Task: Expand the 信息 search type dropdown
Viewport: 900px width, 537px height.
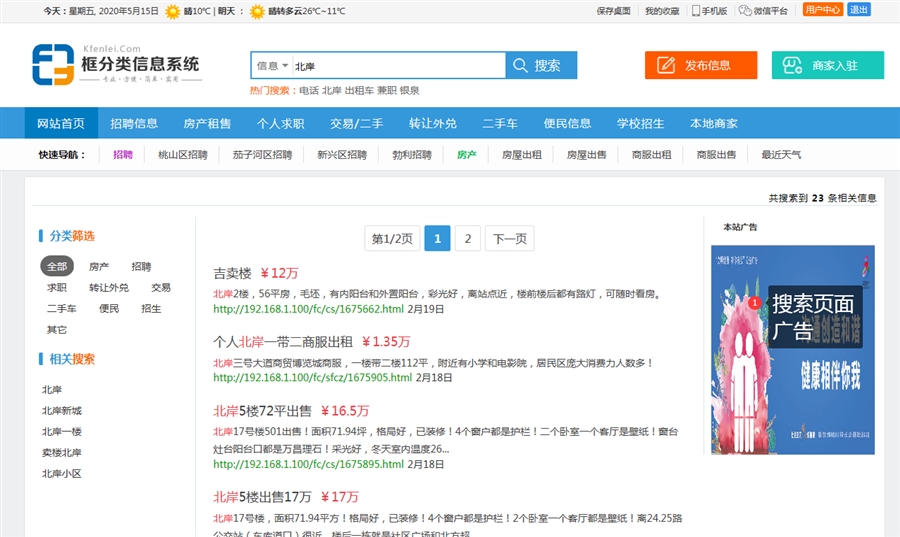Action: [272, 66]
